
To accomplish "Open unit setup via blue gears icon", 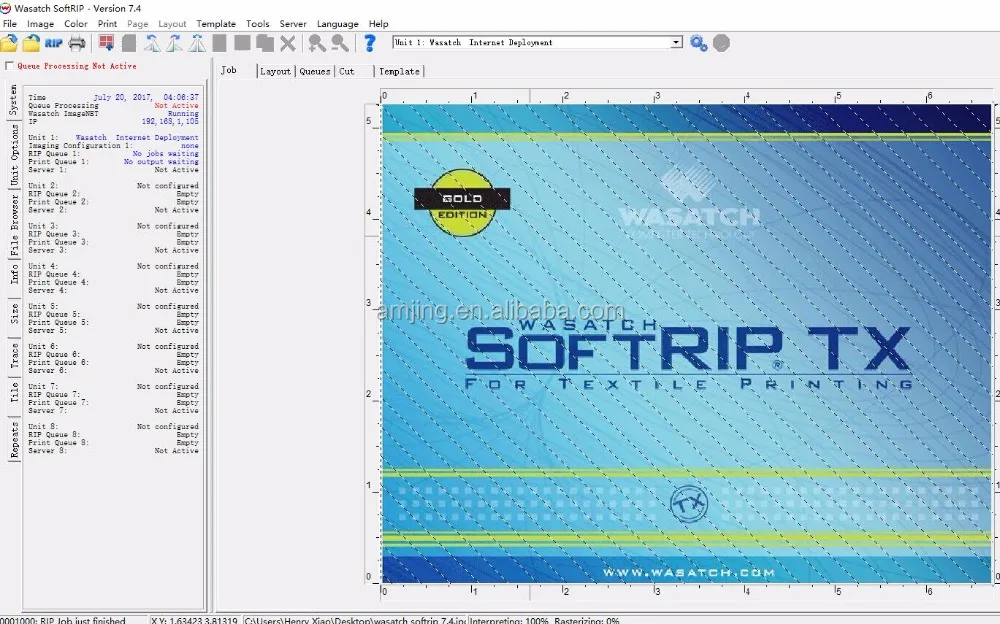I will point(698,43).
